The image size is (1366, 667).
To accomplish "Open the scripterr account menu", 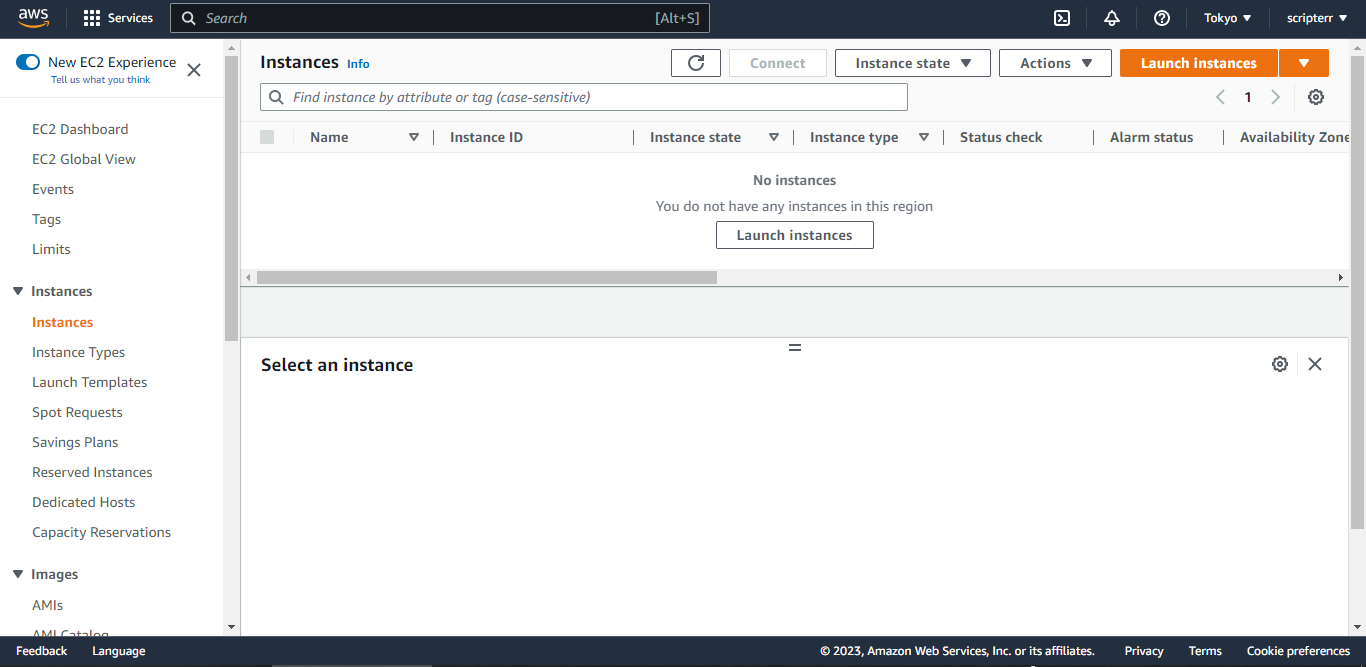I will (1317, 18).
